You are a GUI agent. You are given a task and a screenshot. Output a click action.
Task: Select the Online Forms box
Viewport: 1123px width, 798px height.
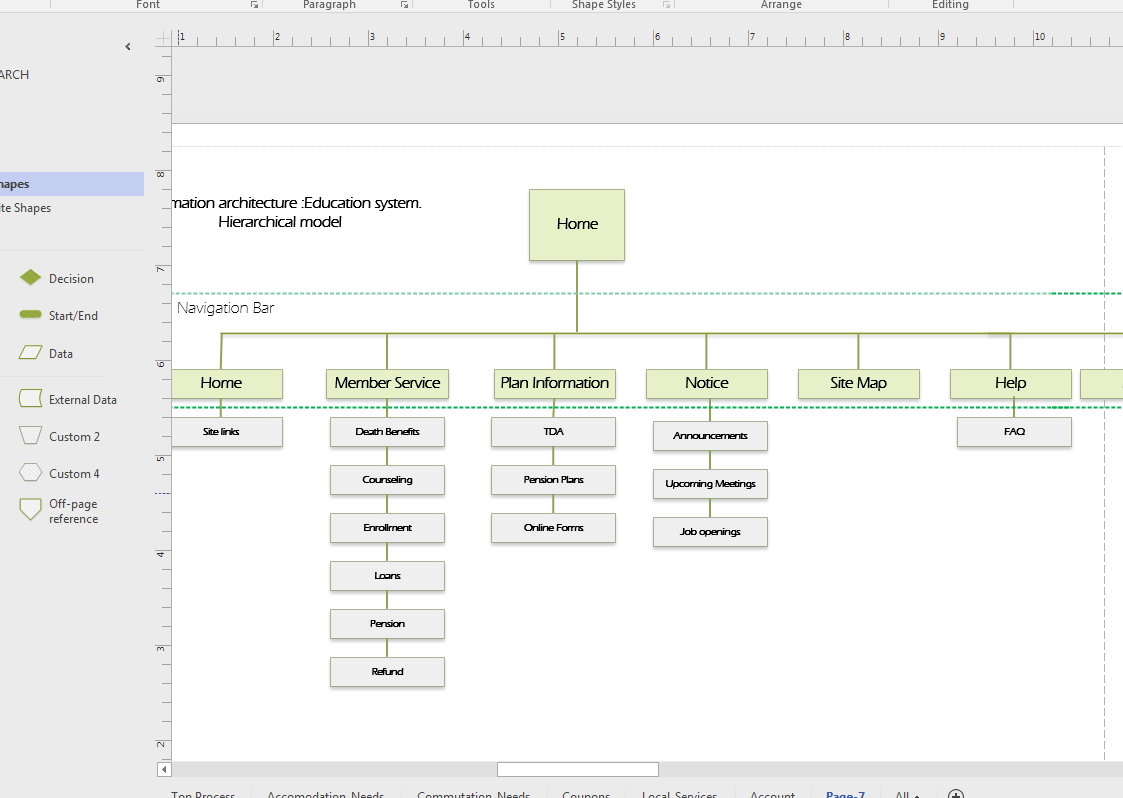(x=553, y=528)
